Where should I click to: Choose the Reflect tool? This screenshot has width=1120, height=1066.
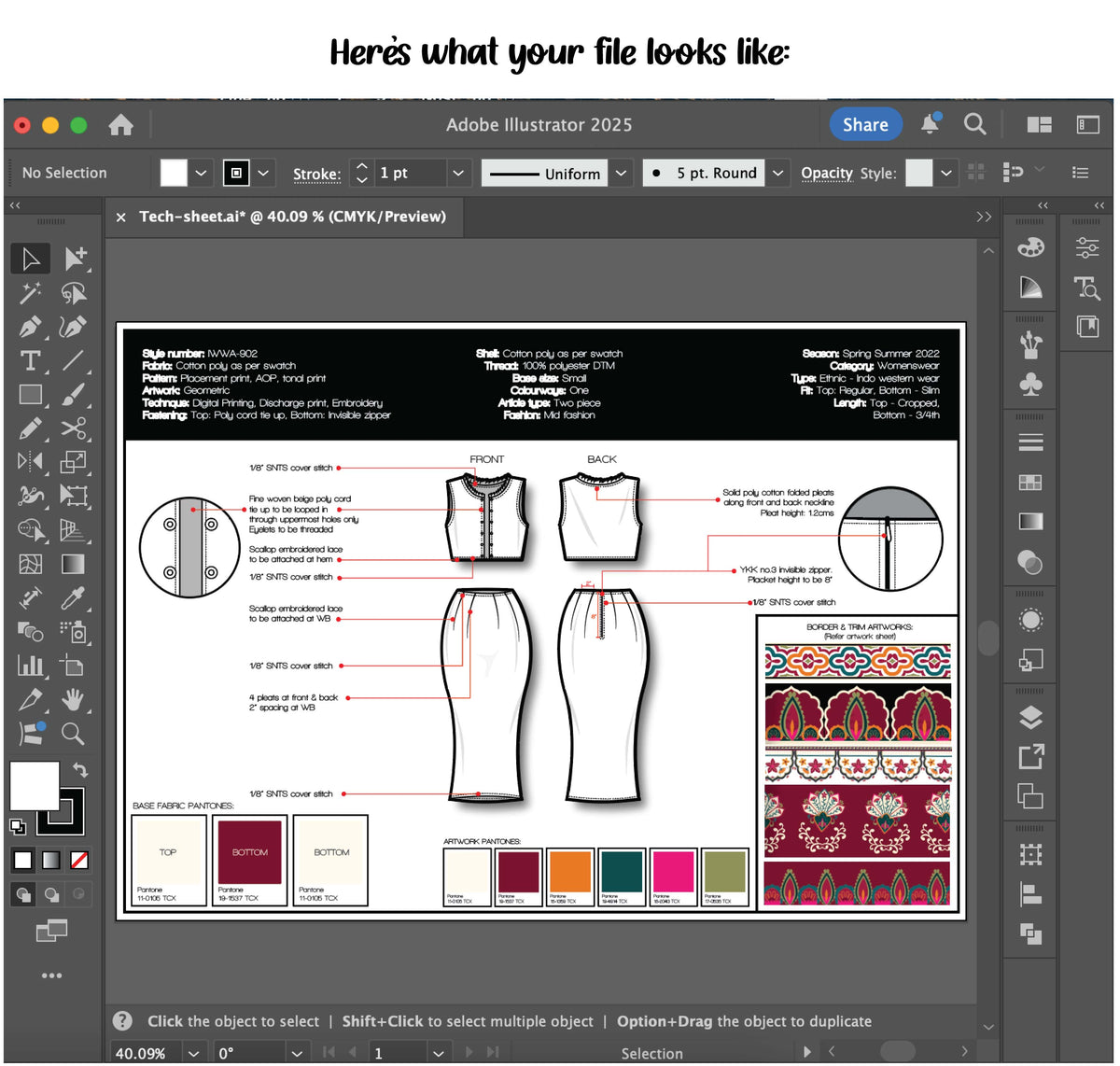31,462
